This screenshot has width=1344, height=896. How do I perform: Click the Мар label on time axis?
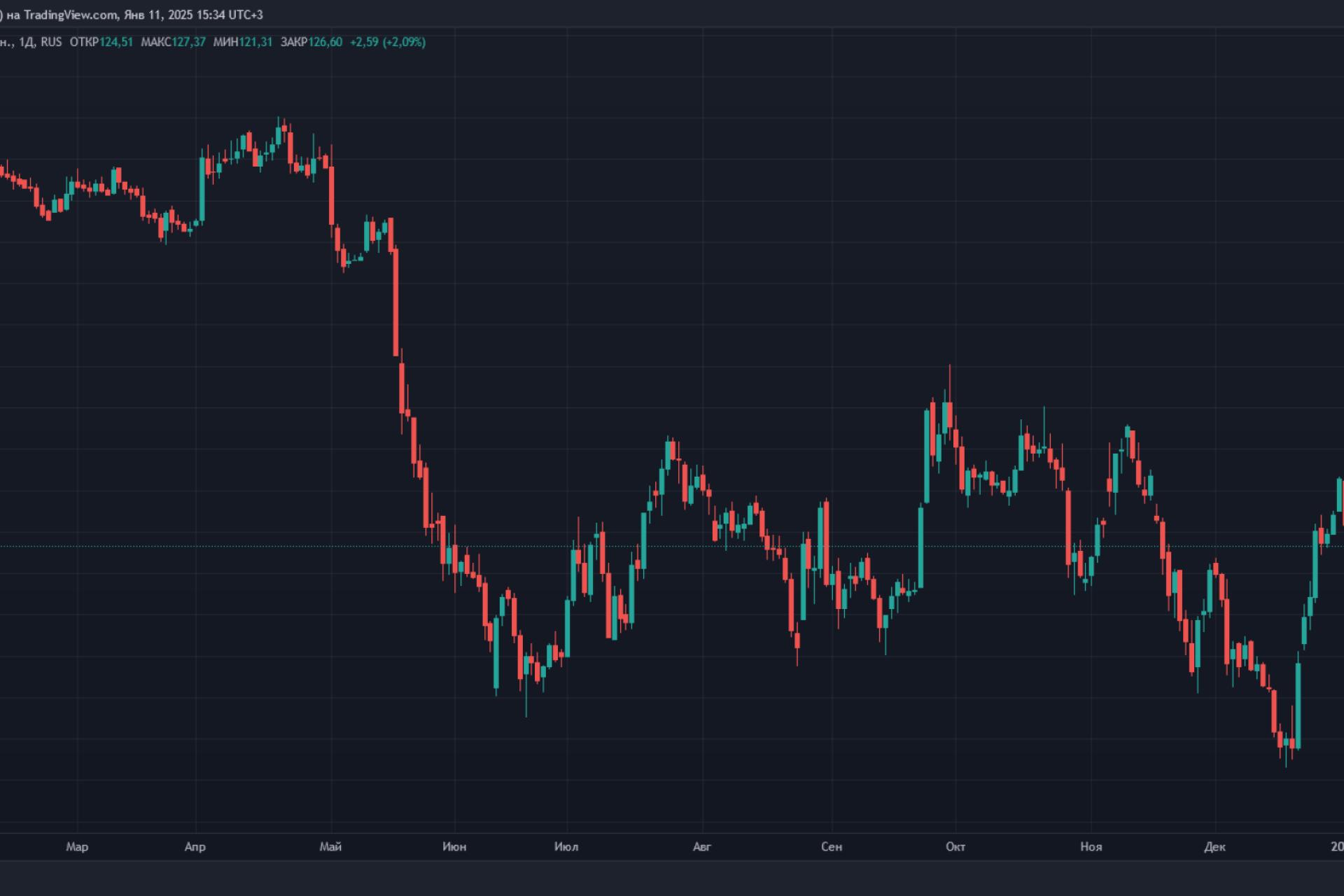click(x=77, y=847)
